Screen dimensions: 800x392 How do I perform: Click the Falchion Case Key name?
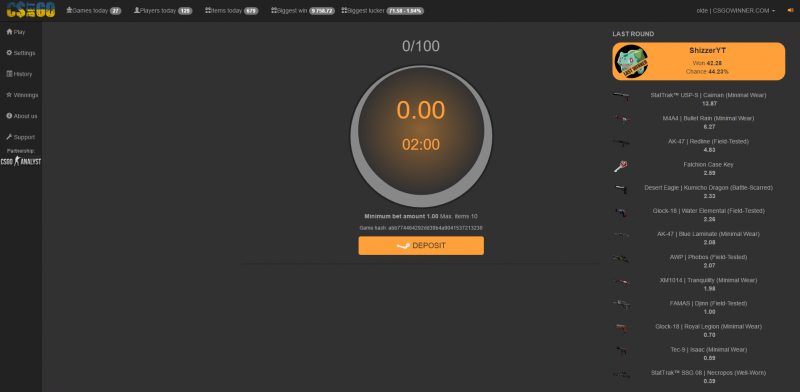pos(708,165)
